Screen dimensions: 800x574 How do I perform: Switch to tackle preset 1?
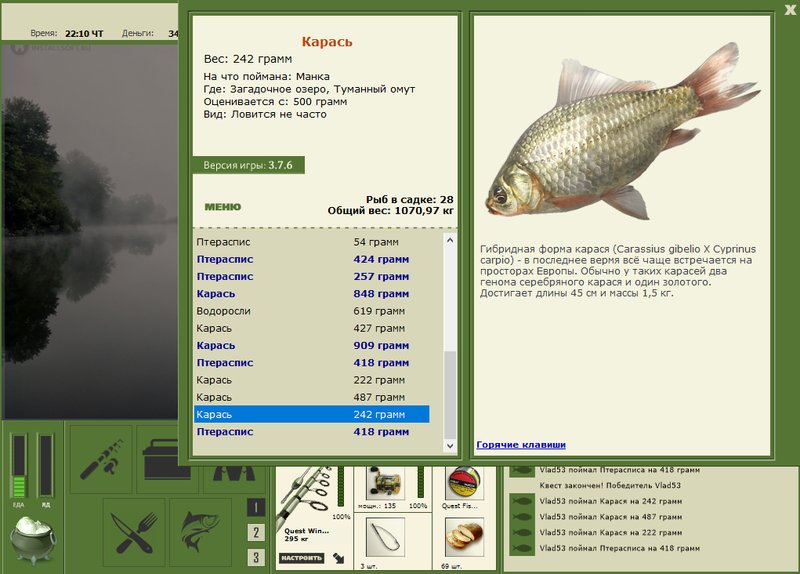click(x=256, y=508)
